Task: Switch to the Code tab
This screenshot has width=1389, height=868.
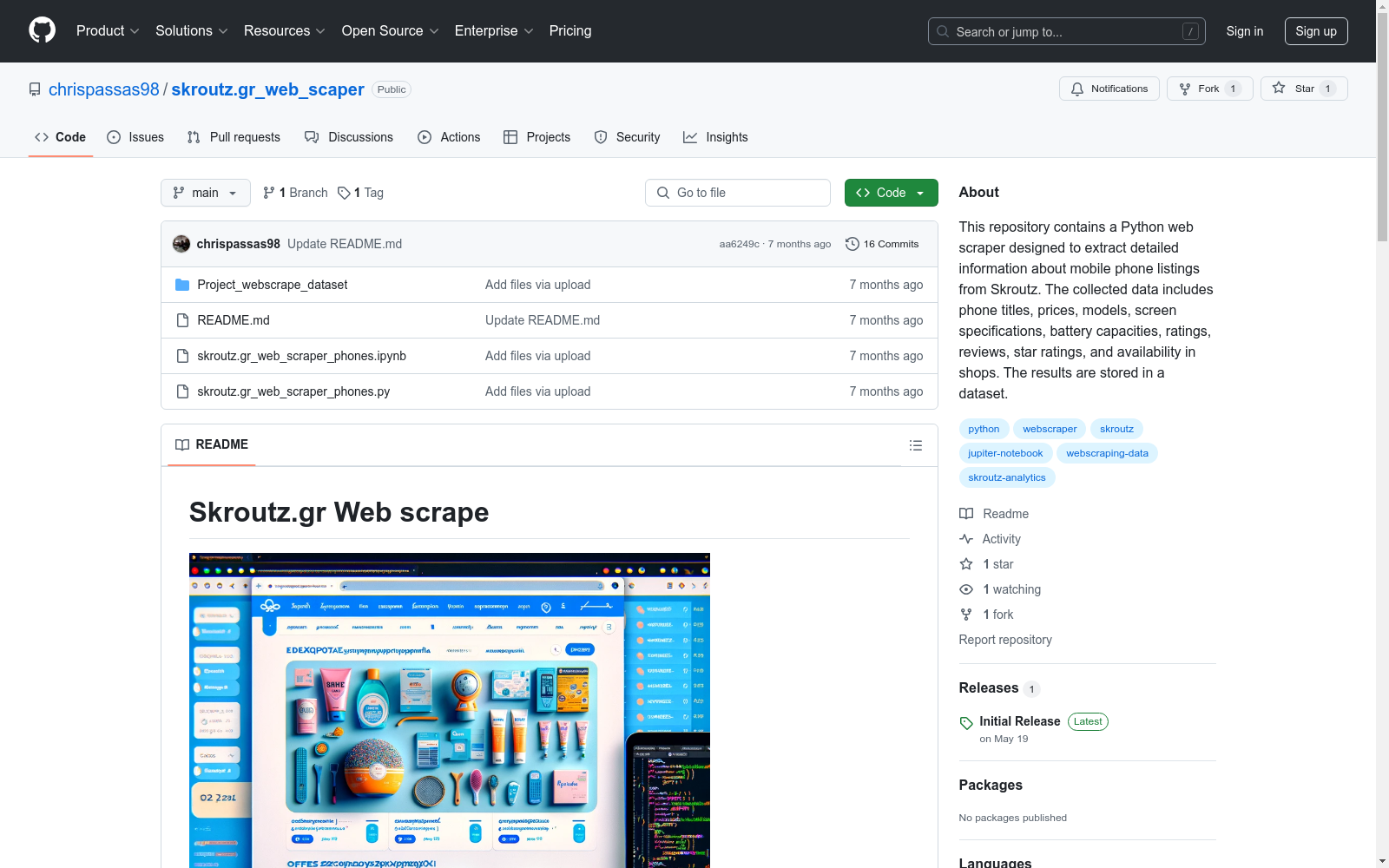Action: pos(61,137)
